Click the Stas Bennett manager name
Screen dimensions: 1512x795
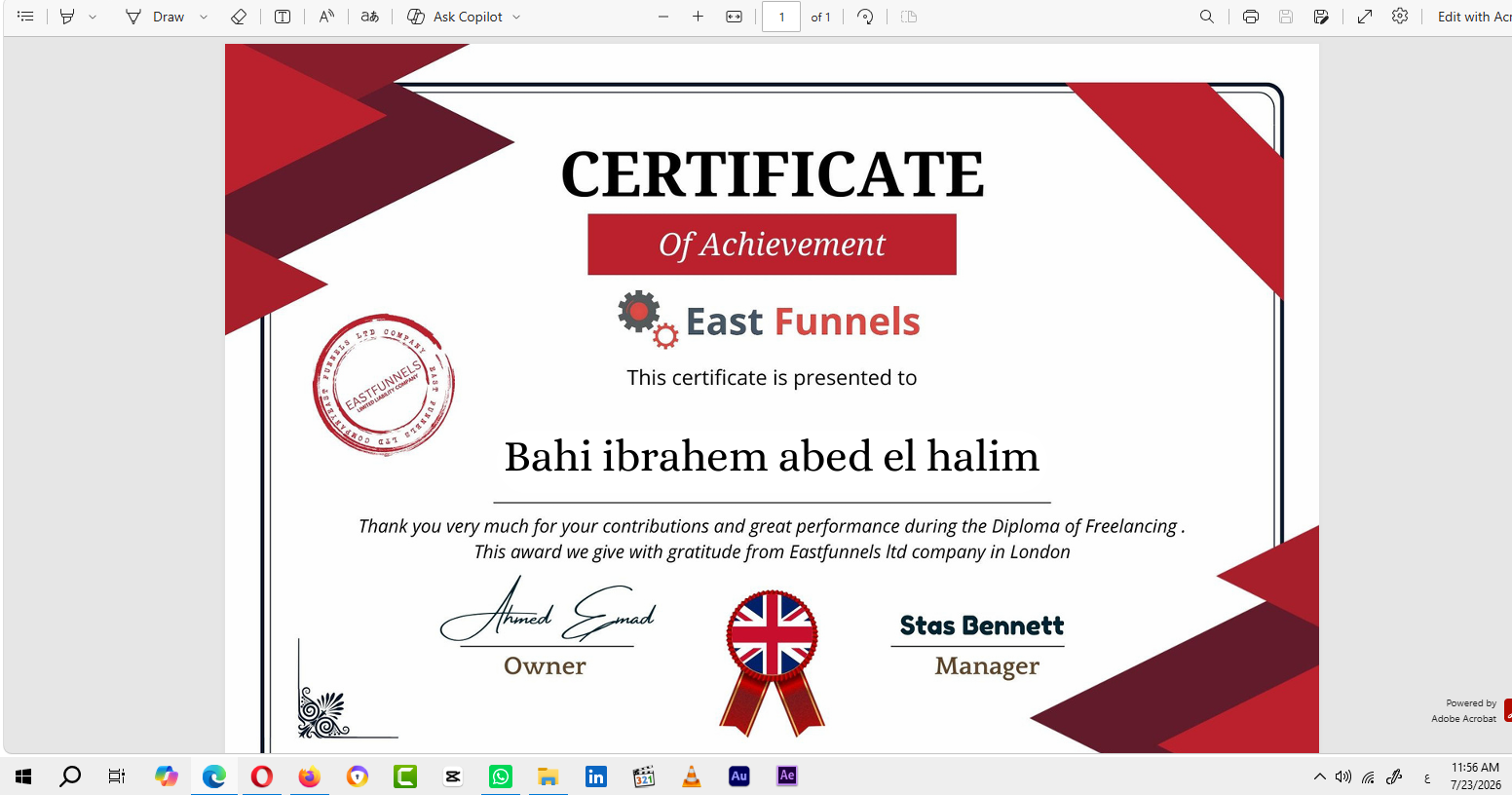pos(981,625)
